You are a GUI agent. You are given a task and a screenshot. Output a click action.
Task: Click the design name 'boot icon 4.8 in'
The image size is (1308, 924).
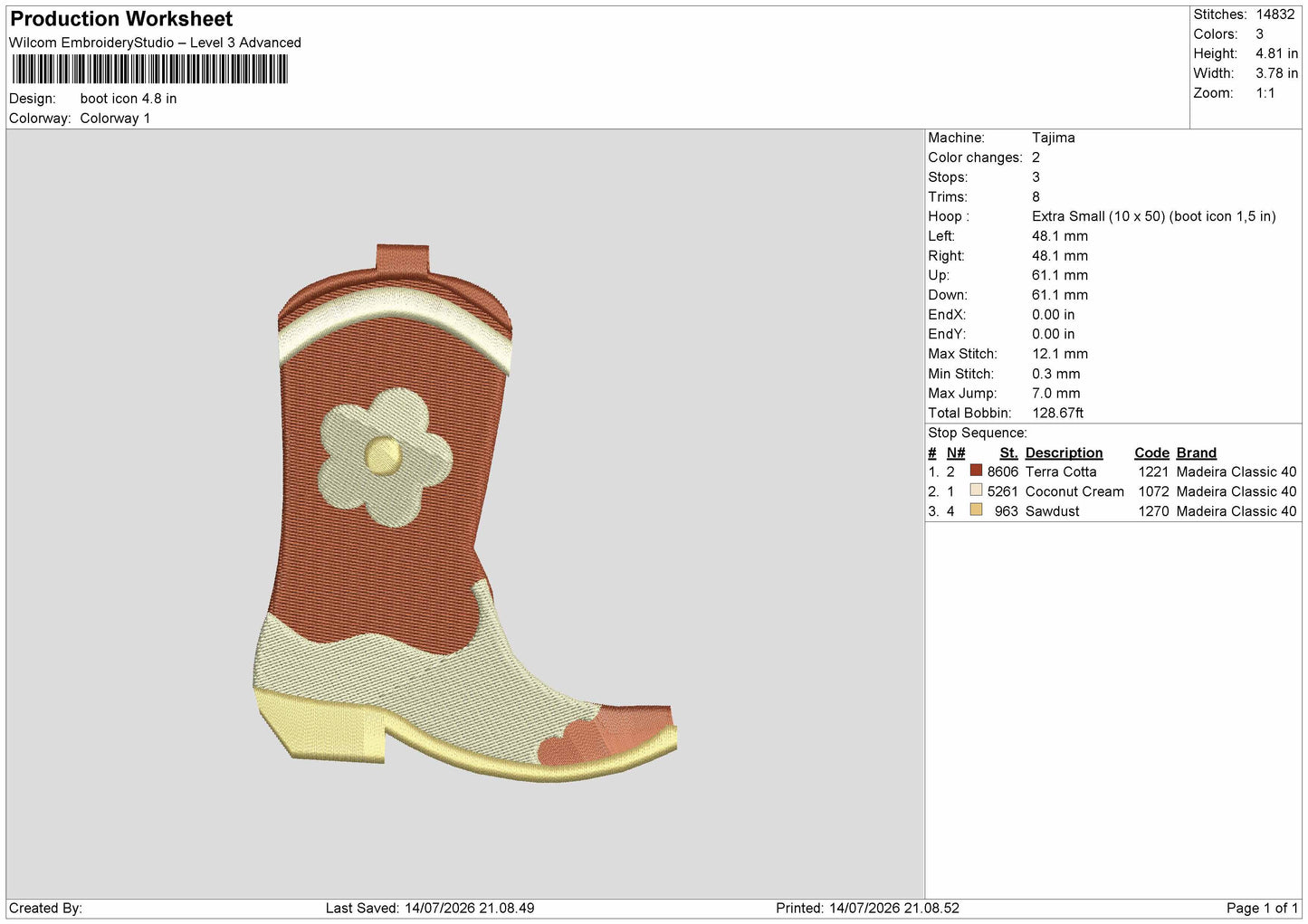pos(129,99)
